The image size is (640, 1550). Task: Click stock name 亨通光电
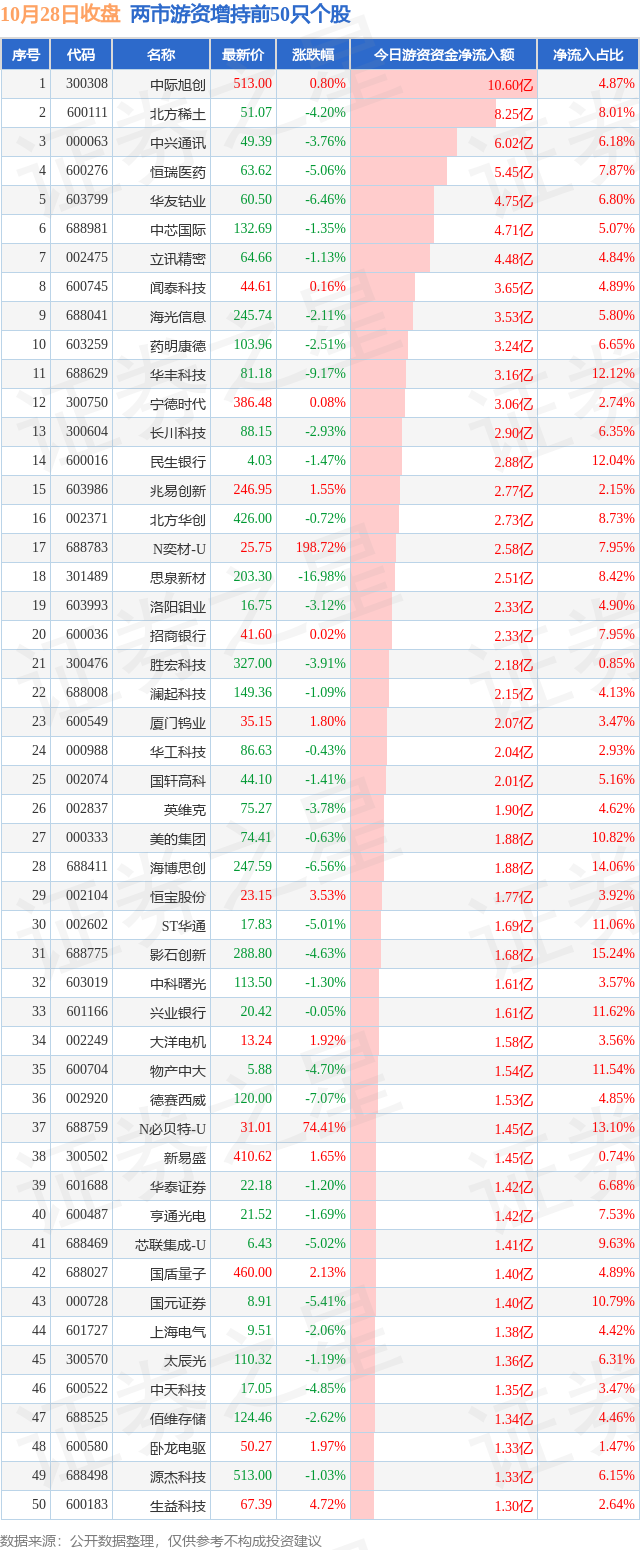[178, 1216]
